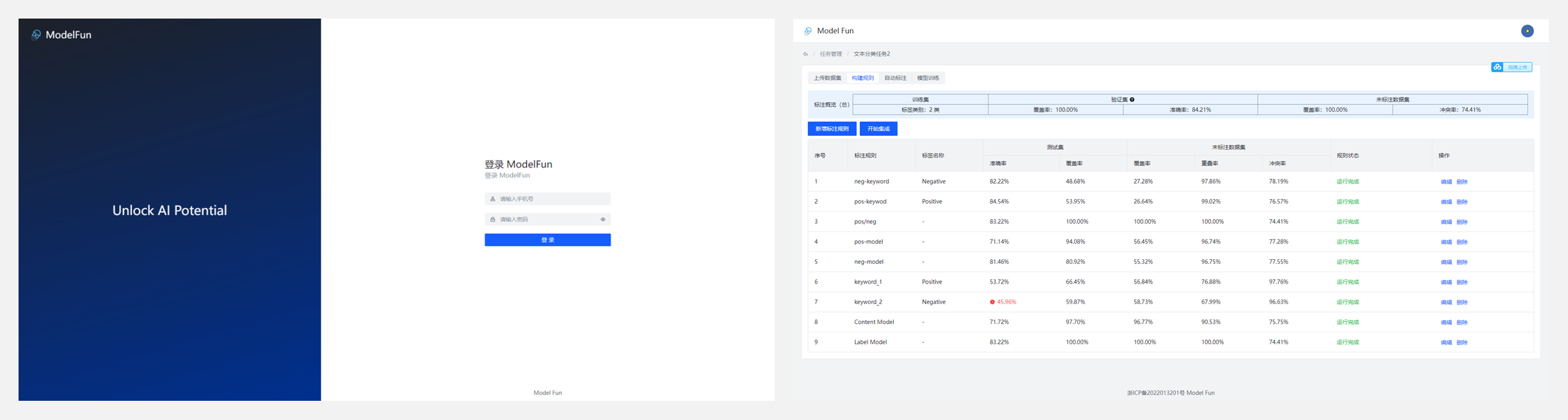The height and width of the screenshot is (420, 1568).
Task: Click the user icon in the phone field
Action: [493, 199]
